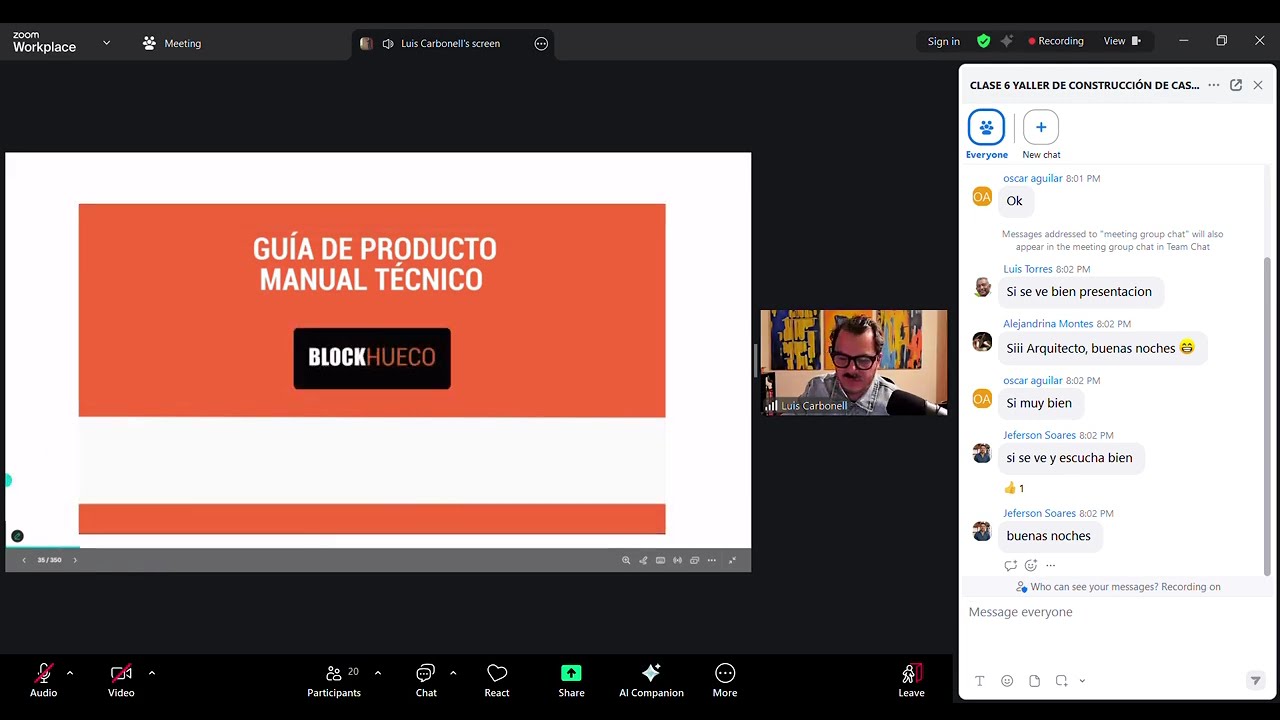Viewport: 1280px width, 720px height.
Task: Click the Recording indicator
Action: 1056,41
